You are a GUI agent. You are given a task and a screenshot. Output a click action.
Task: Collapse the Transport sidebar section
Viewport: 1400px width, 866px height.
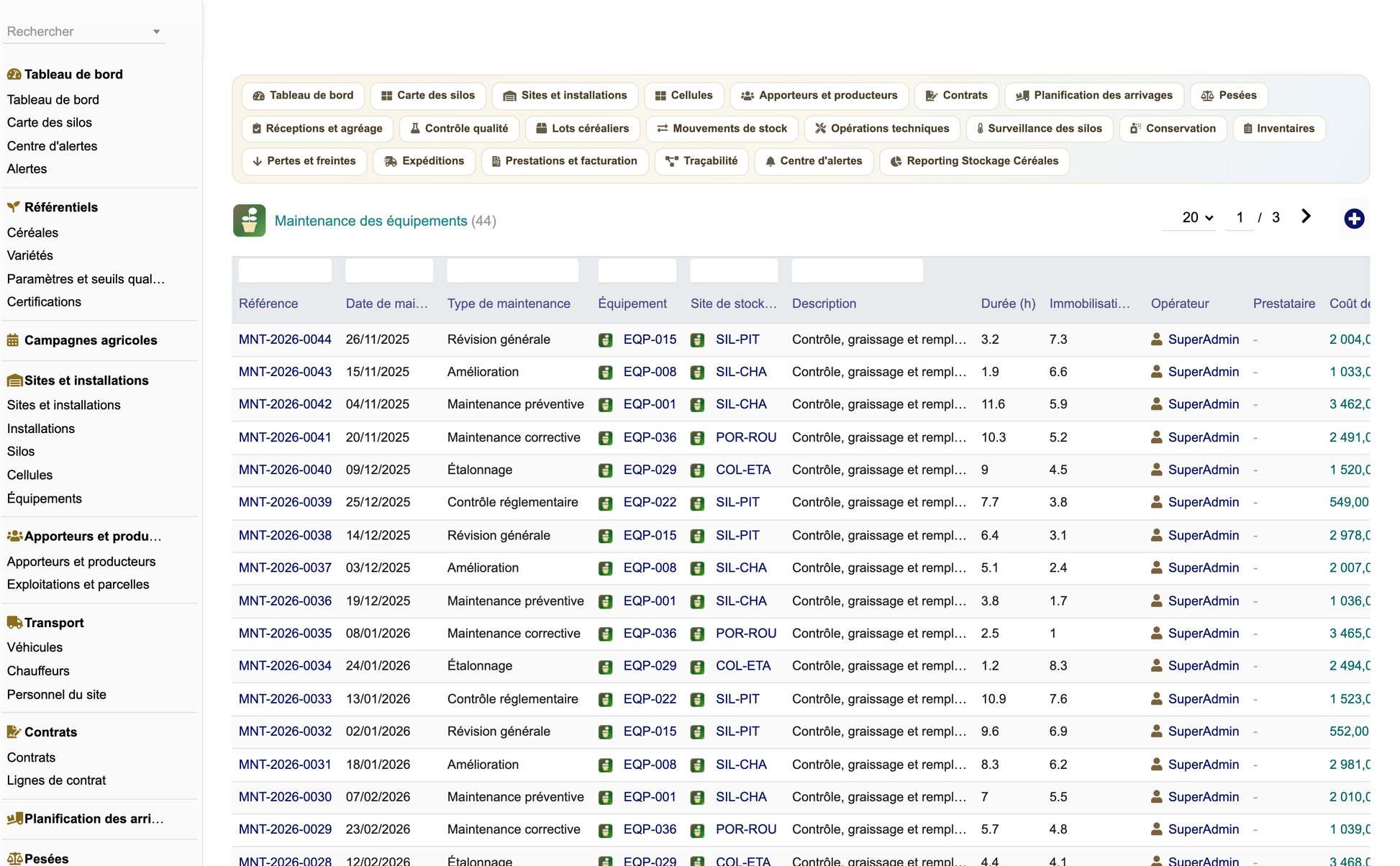click(54, 623)
